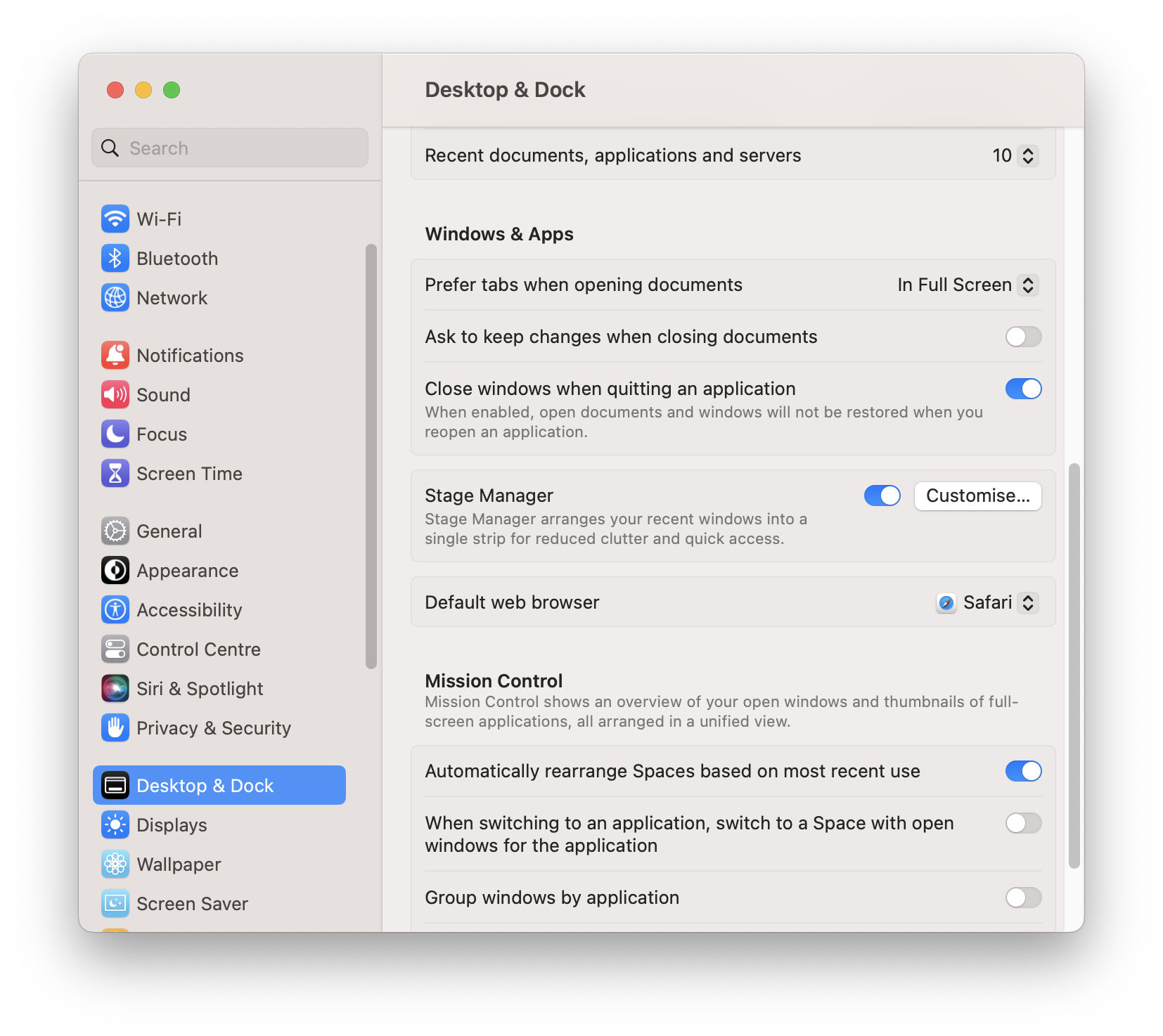Disable Close windows when quitting an application
Image resolution: width=1163 pixels, height=1036 pixels.
click(1023, 389)
